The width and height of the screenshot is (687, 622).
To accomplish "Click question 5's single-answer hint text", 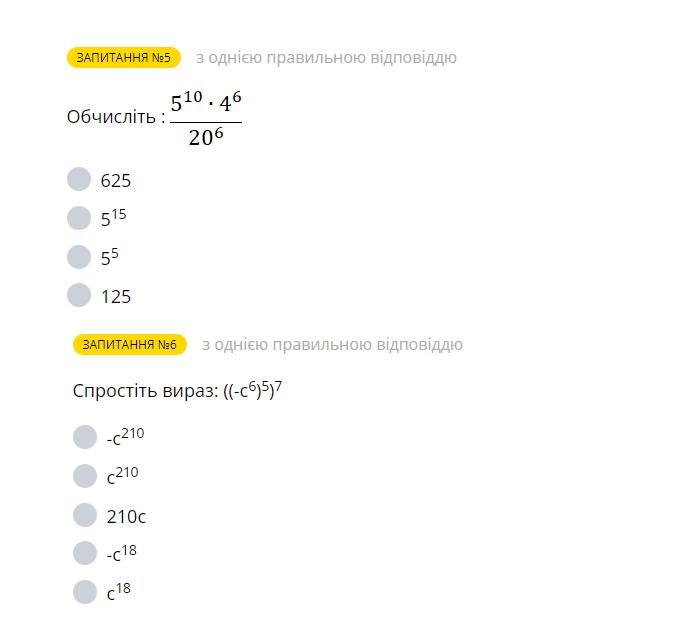I will click(x=326, y=57).
